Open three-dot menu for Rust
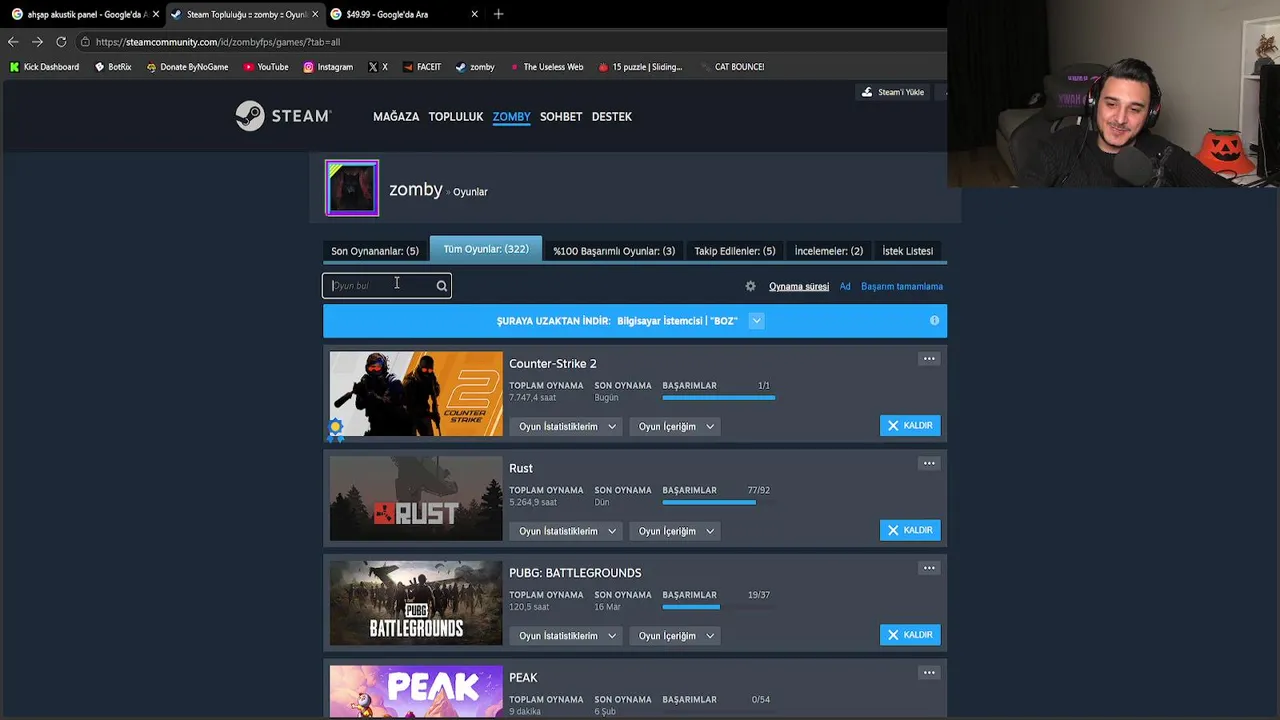Viewport: 1280px width, 720px height. (x=929, y=463)
